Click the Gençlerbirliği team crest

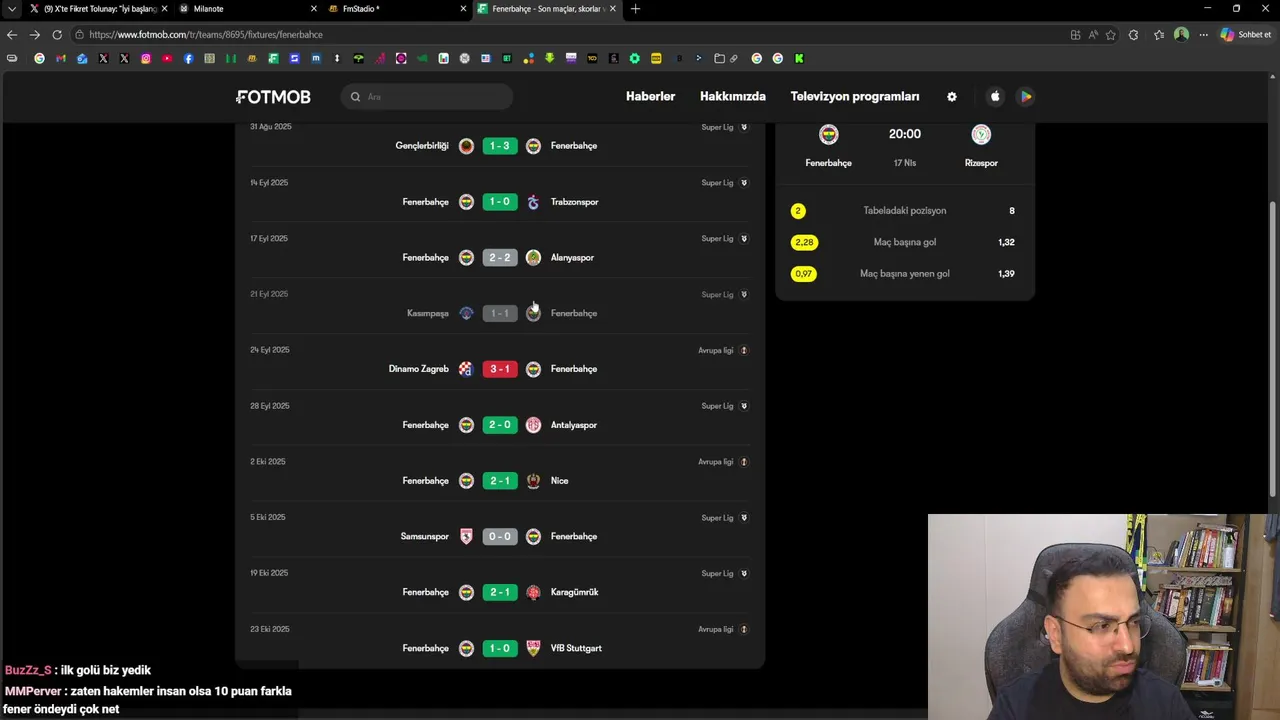[466, 146]
